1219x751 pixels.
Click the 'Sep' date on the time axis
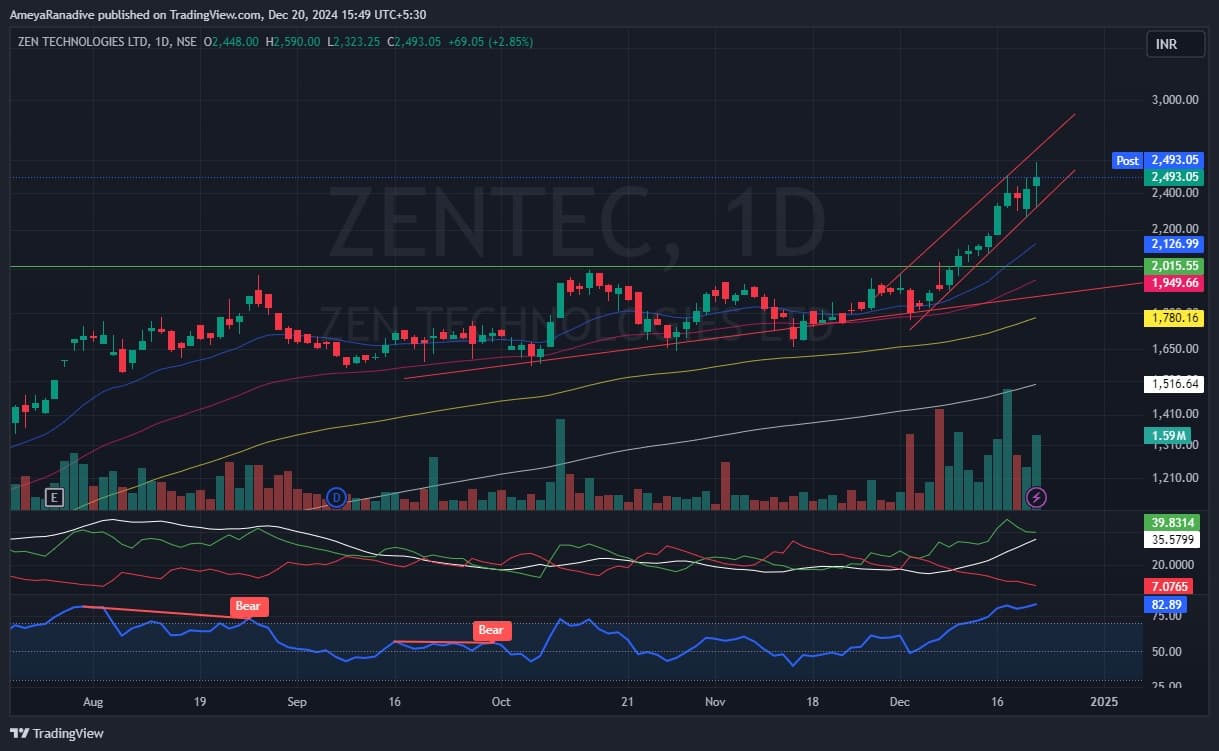coord(296,702)
